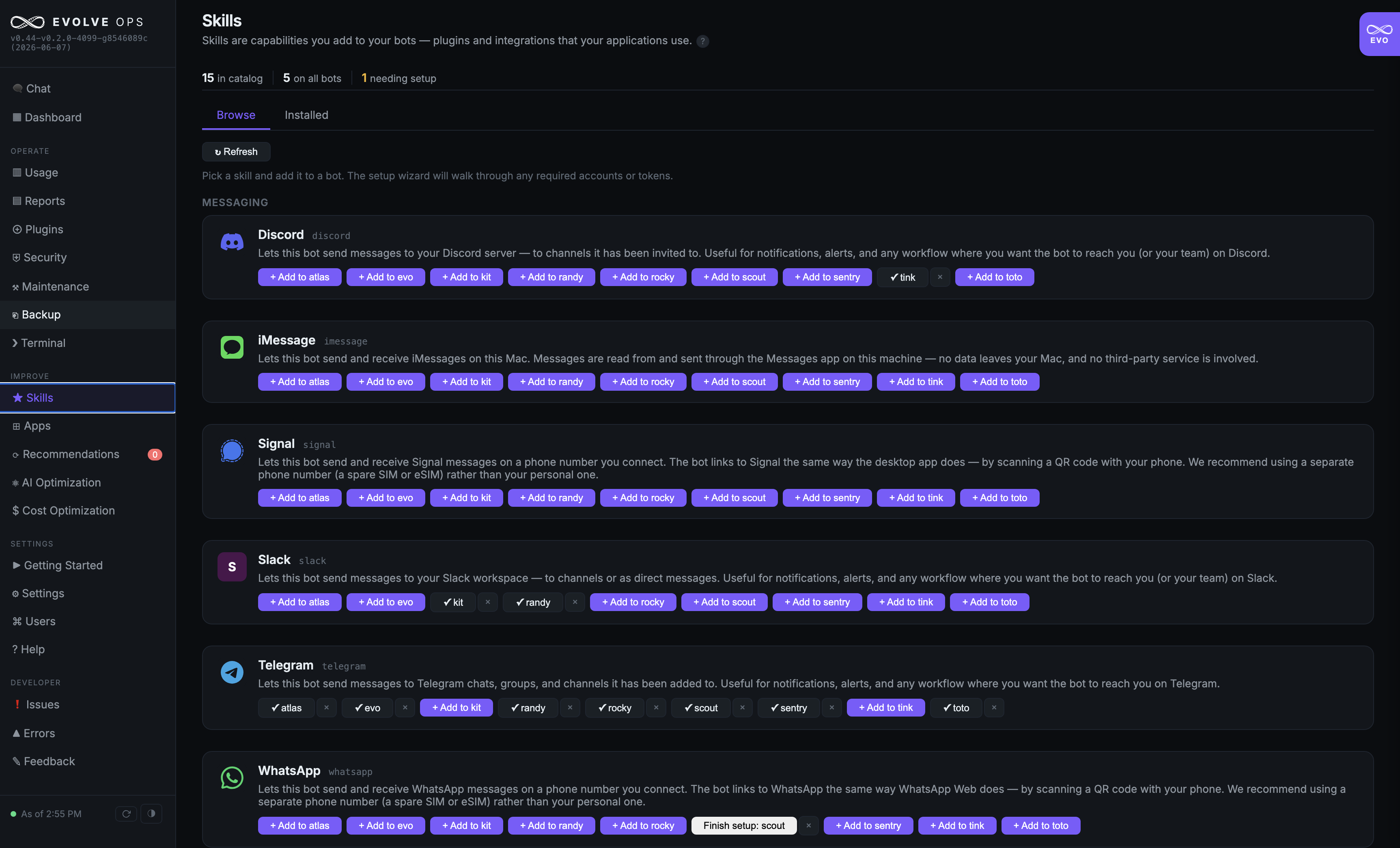Click the WhatsApp skill icon
This screenshot has height=848, width=1400.
[x=232, y=777]
